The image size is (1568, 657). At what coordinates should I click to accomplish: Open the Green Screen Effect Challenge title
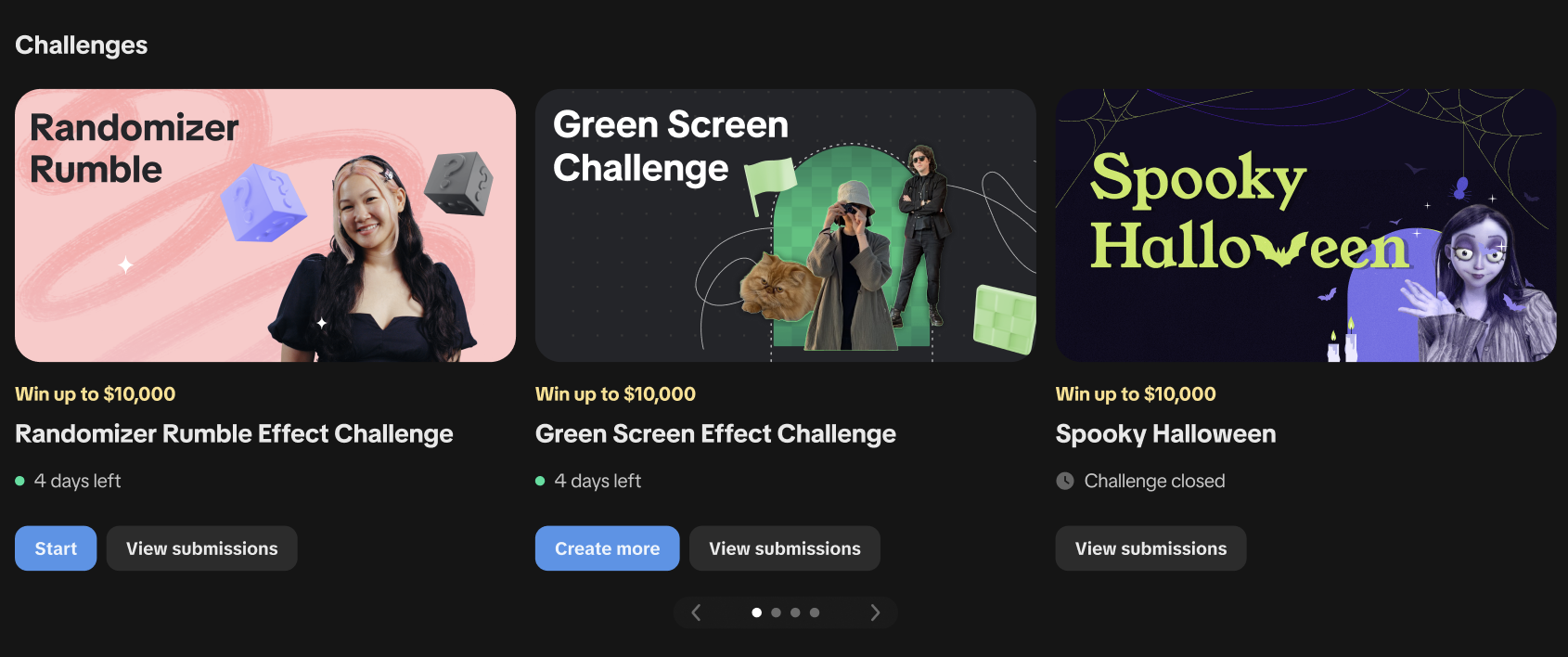715,434
